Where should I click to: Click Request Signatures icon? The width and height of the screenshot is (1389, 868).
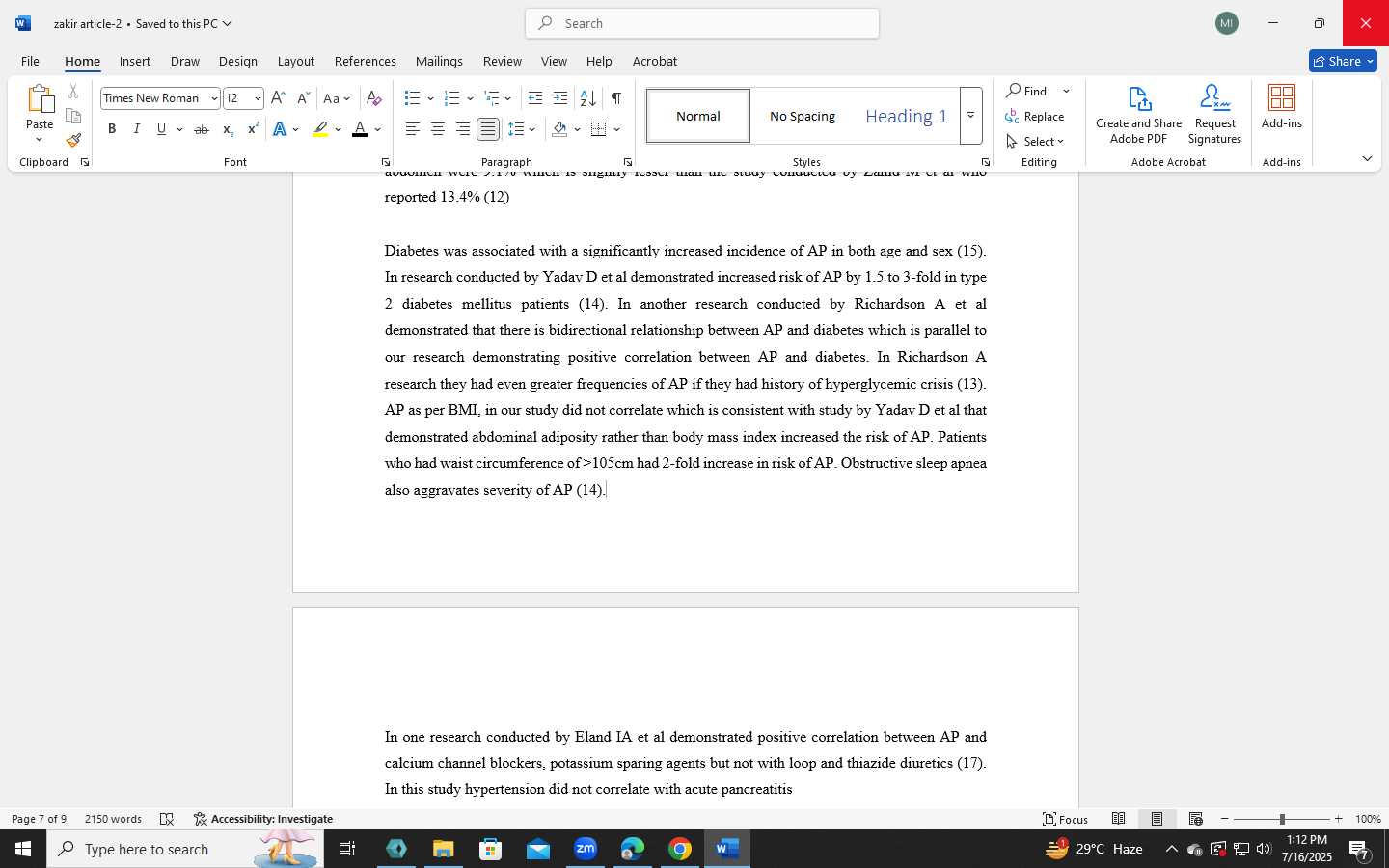point(1214,114)
